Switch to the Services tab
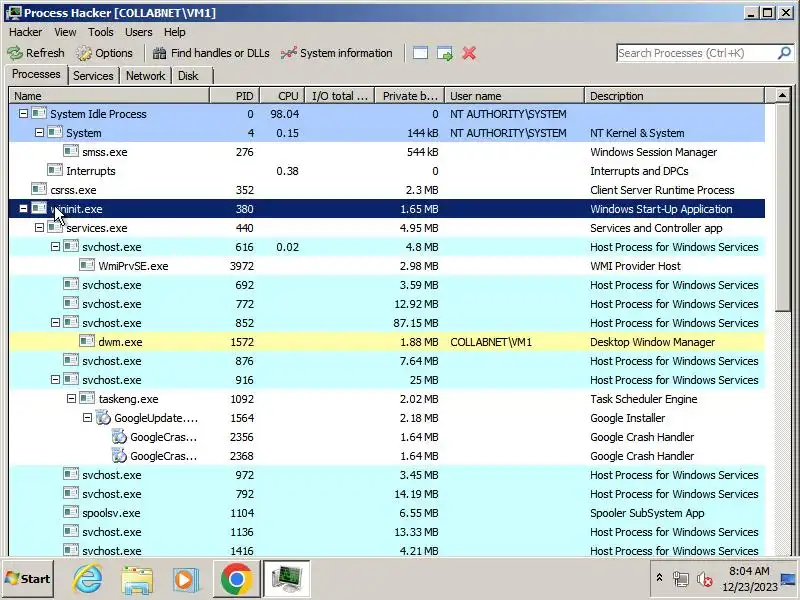800x600 pixels. tap(93, 76)
